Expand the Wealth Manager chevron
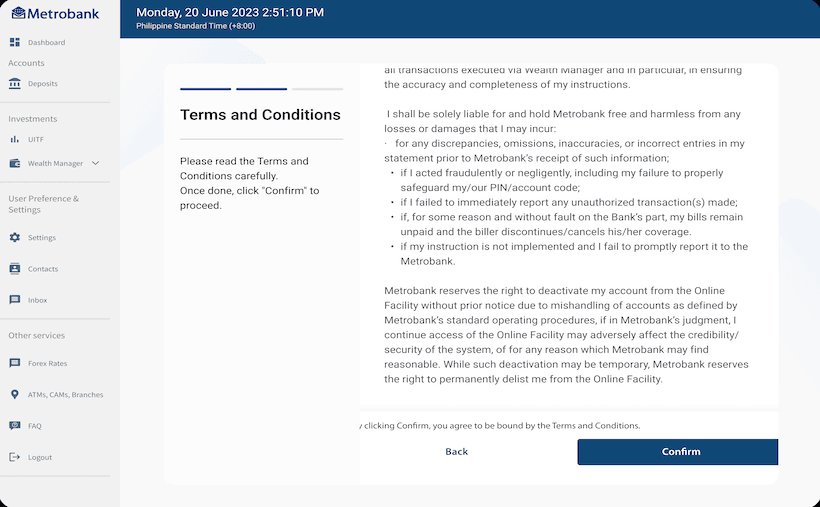Viewport: 820px width, 507px height. click(95, 163)
